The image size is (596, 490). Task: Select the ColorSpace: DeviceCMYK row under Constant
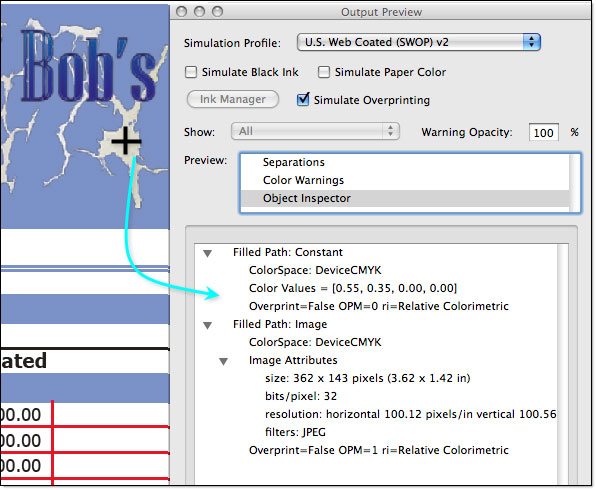pos(315,270)
